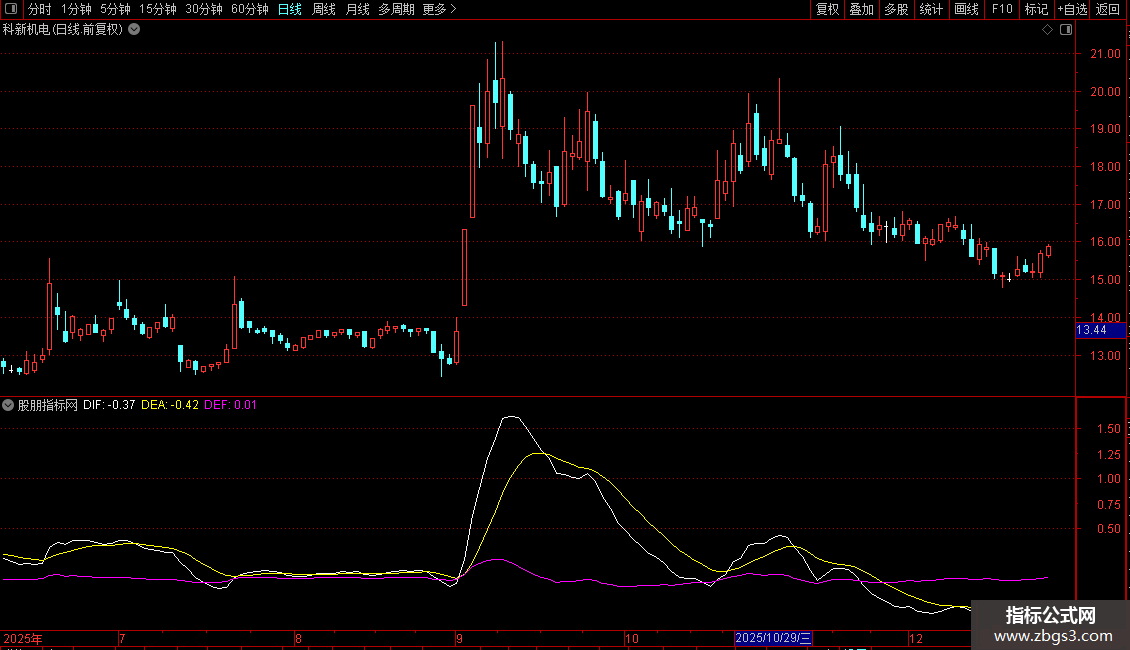Click the diamond marker icon above price axis

click(1047, 30)
